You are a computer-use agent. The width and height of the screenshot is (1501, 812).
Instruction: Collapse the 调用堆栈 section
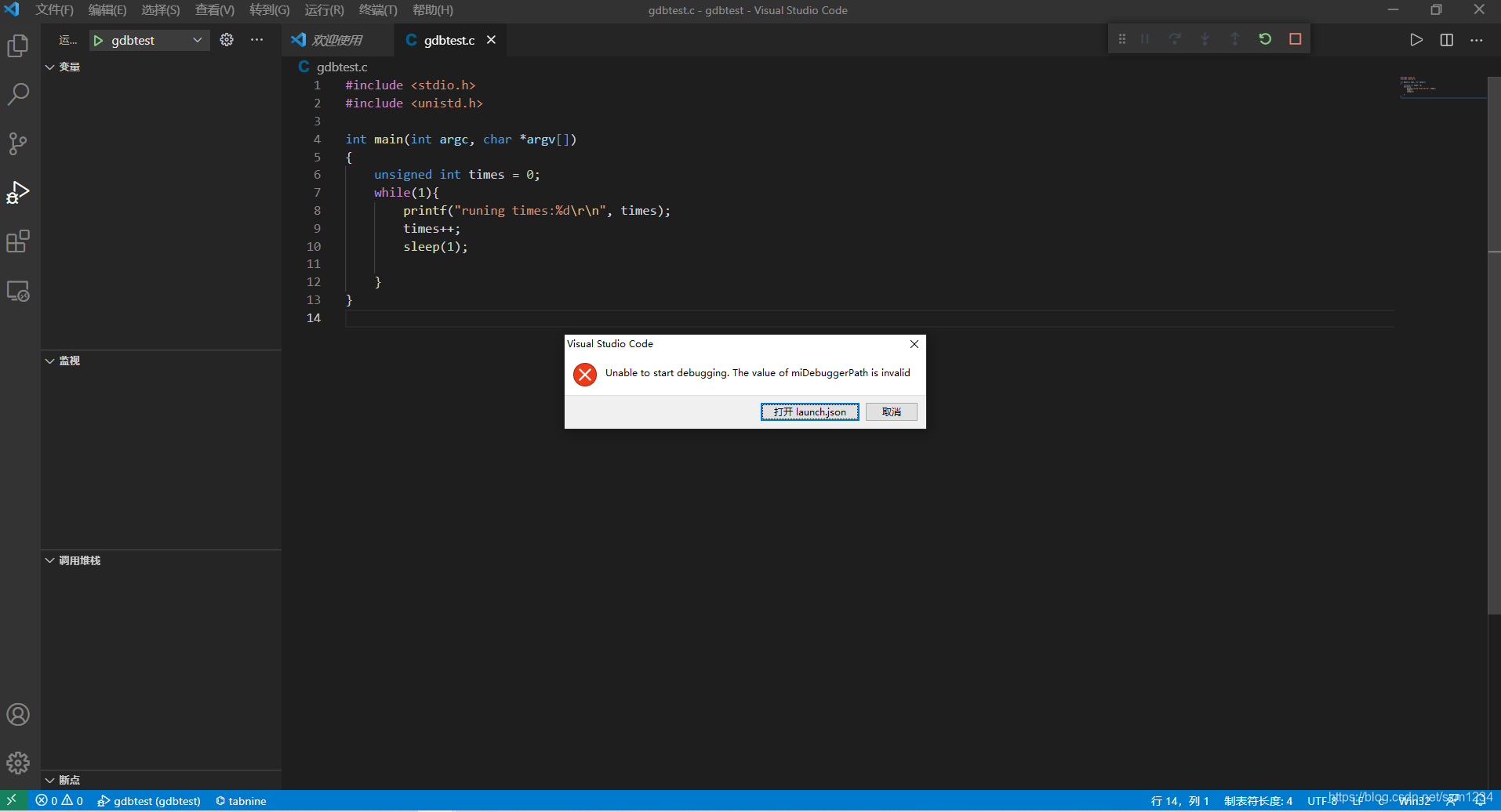pyautogui.click(x=161, y=560)
